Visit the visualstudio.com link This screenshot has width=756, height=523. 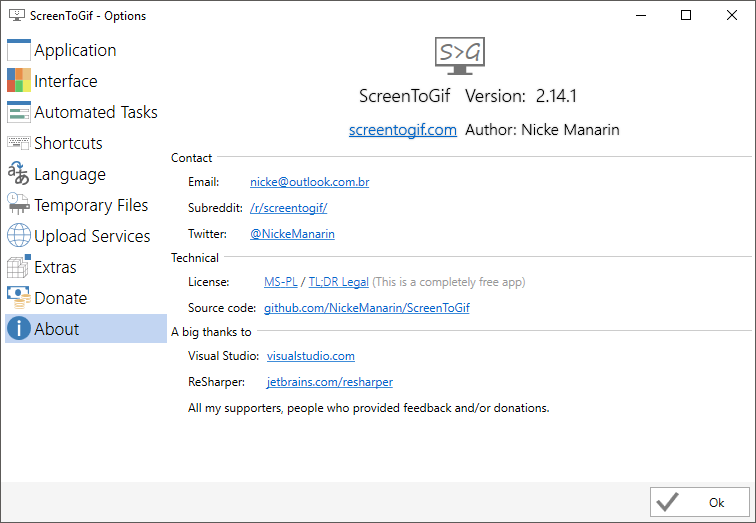310,356
